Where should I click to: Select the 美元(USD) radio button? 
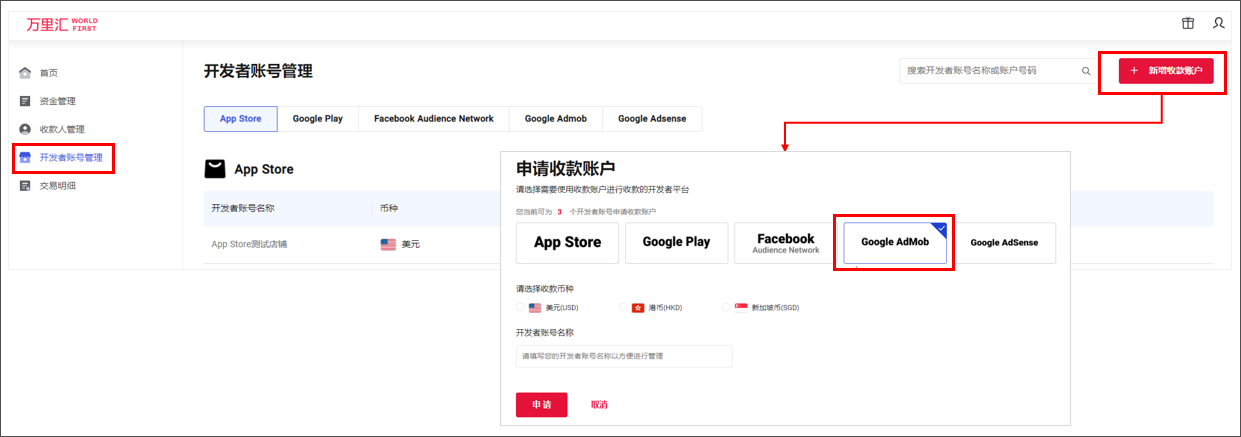point(521,308)
